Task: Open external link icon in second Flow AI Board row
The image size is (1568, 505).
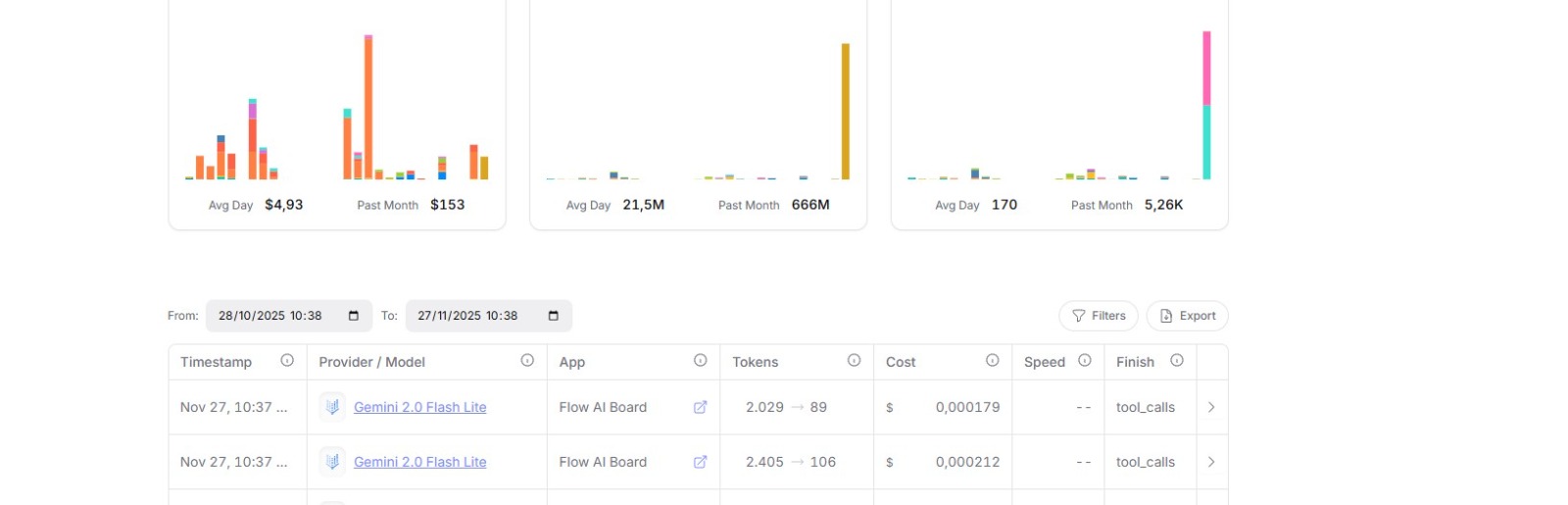Action: pyautogui.click(x=700, y=462)
